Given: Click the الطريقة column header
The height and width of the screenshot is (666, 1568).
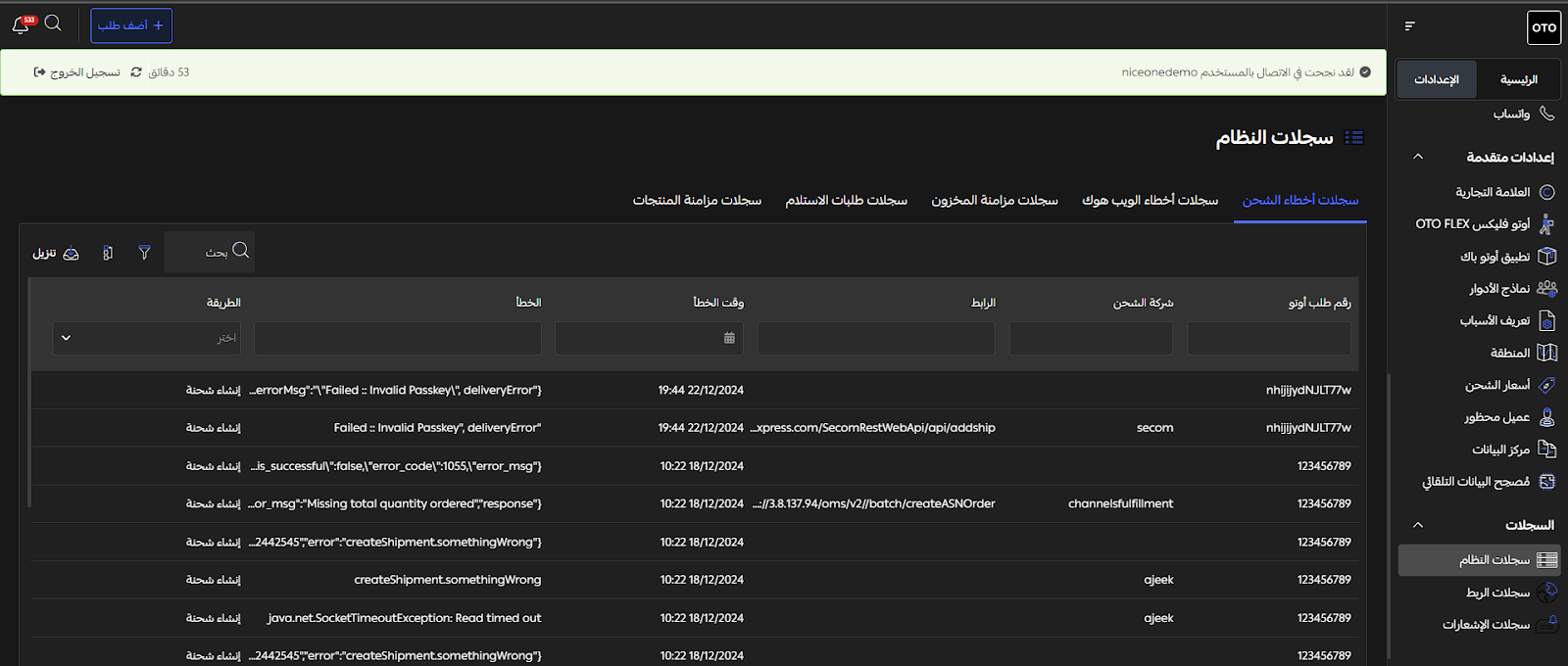Looking at the screenshot, I should [x=223, y=303].
